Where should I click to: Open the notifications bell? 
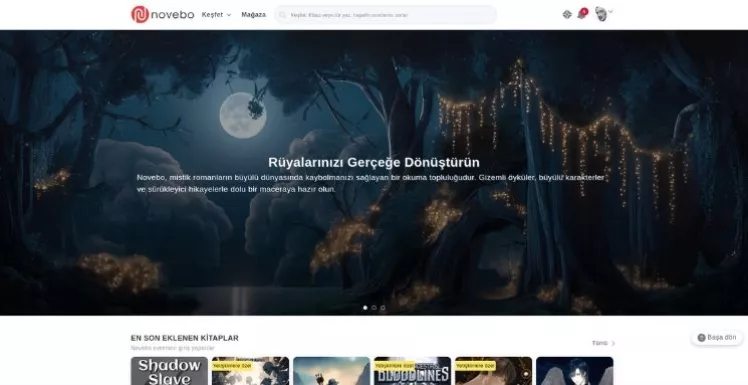[582, 13]
